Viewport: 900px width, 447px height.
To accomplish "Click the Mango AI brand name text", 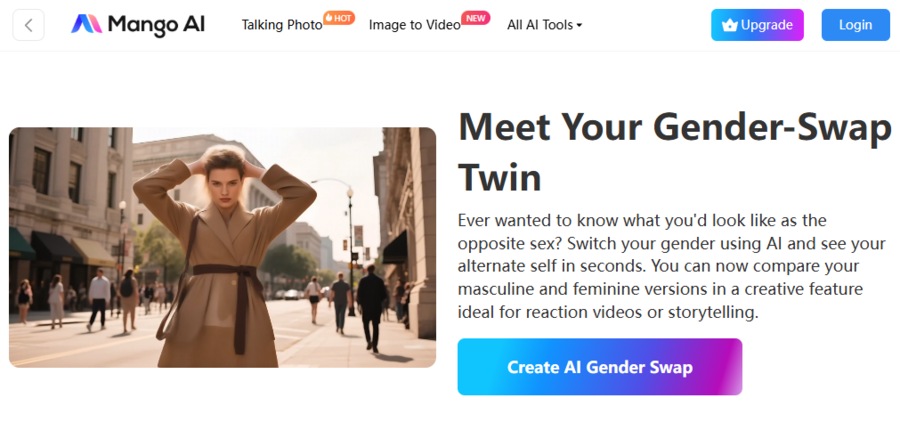I will (156, 25).
